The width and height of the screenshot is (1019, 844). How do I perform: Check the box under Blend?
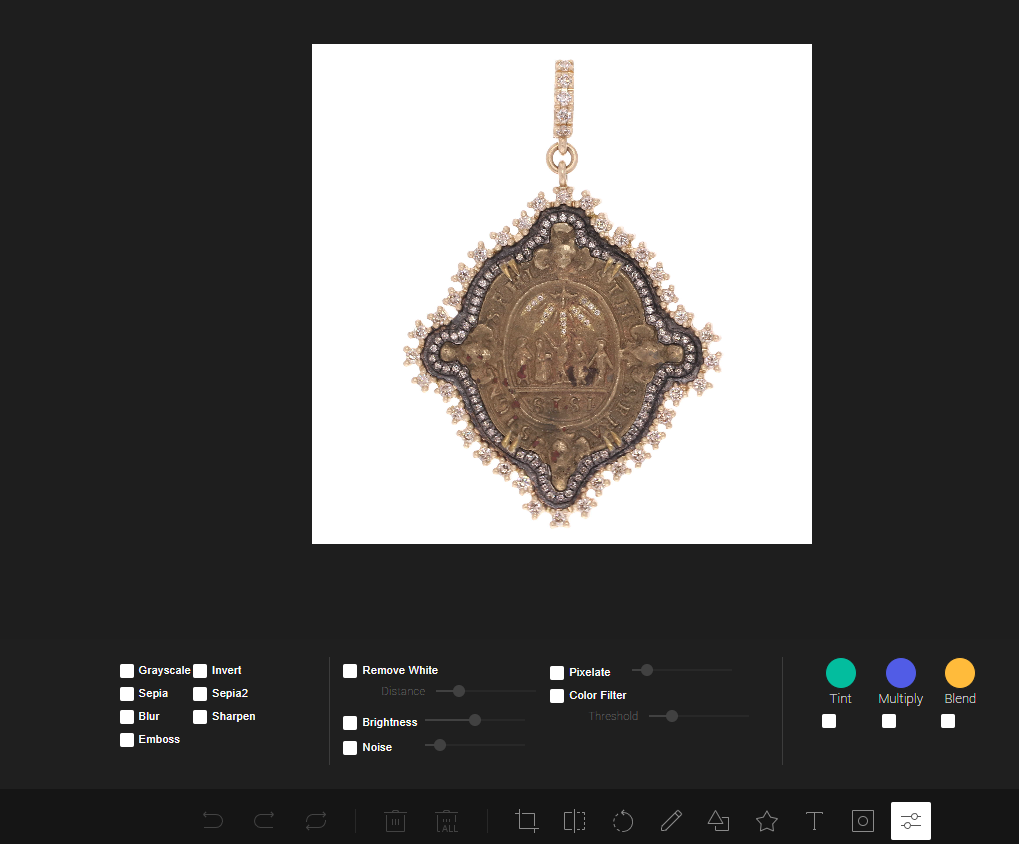point(948,721)
